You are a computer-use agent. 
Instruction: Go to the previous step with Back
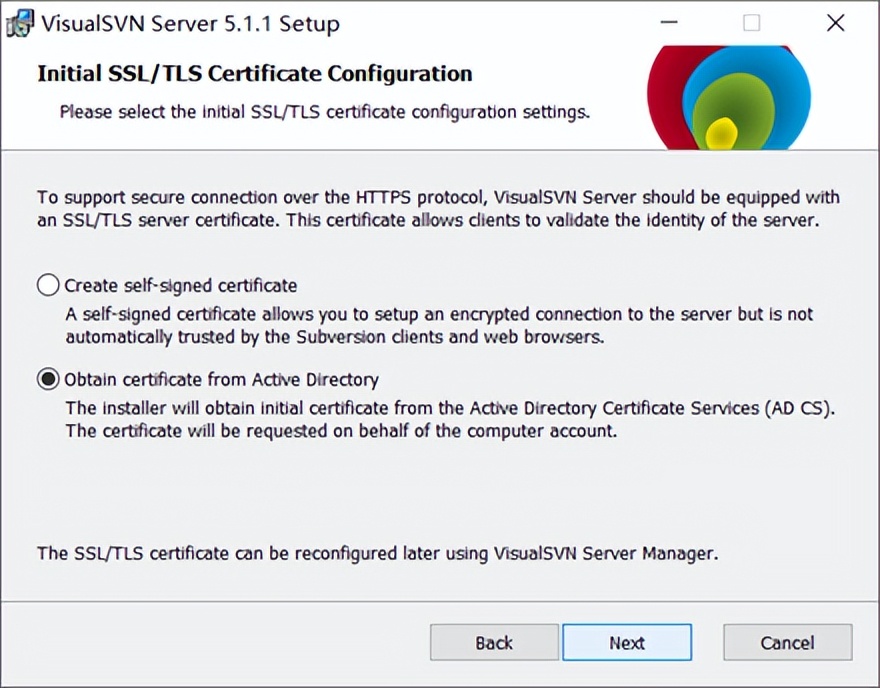494,643
